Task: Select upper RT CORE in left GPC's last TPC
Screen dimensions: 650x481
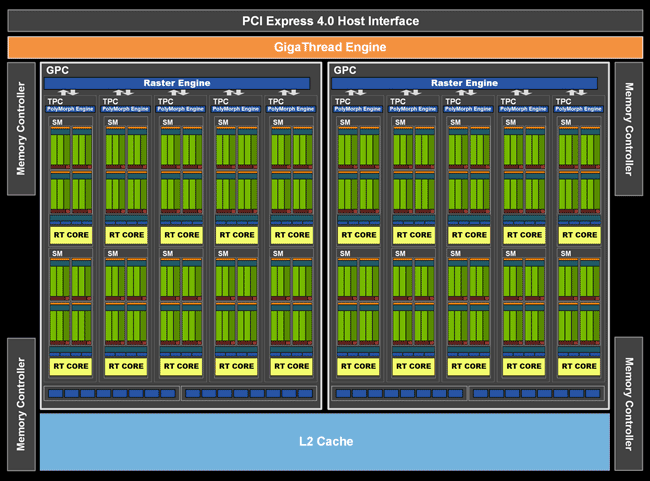Action: (x=291, y=235)
